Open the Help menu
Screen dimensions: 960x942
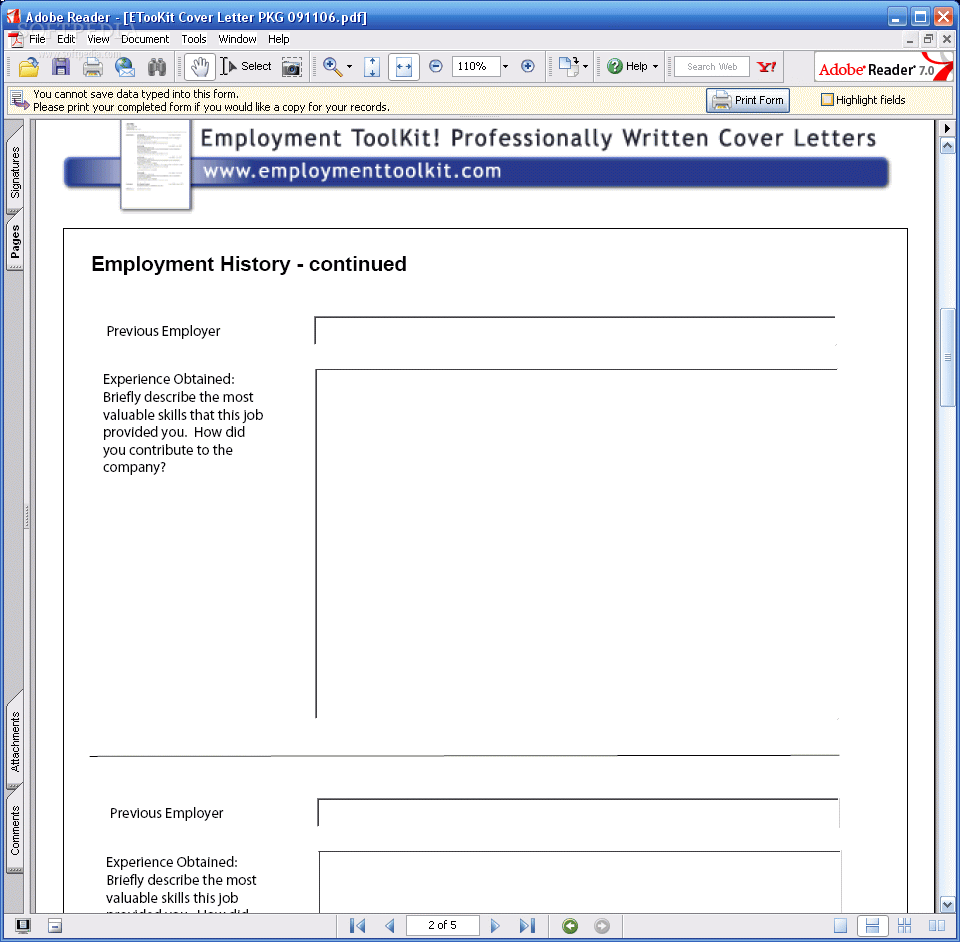tap(278, 39)
